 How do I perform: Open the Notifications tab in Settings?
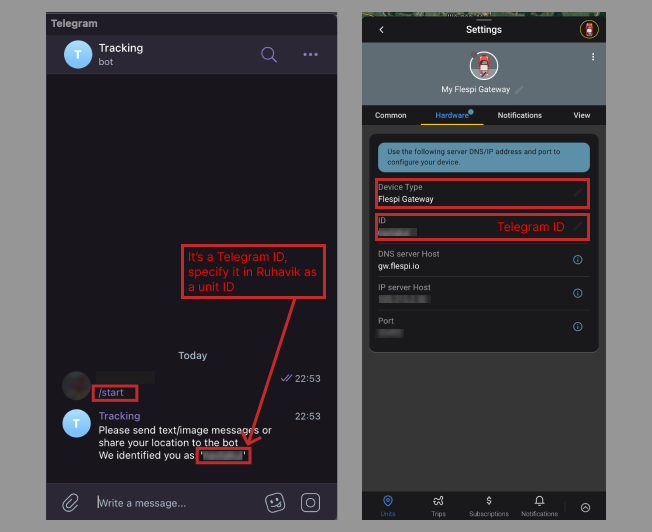tap(520, 115)
